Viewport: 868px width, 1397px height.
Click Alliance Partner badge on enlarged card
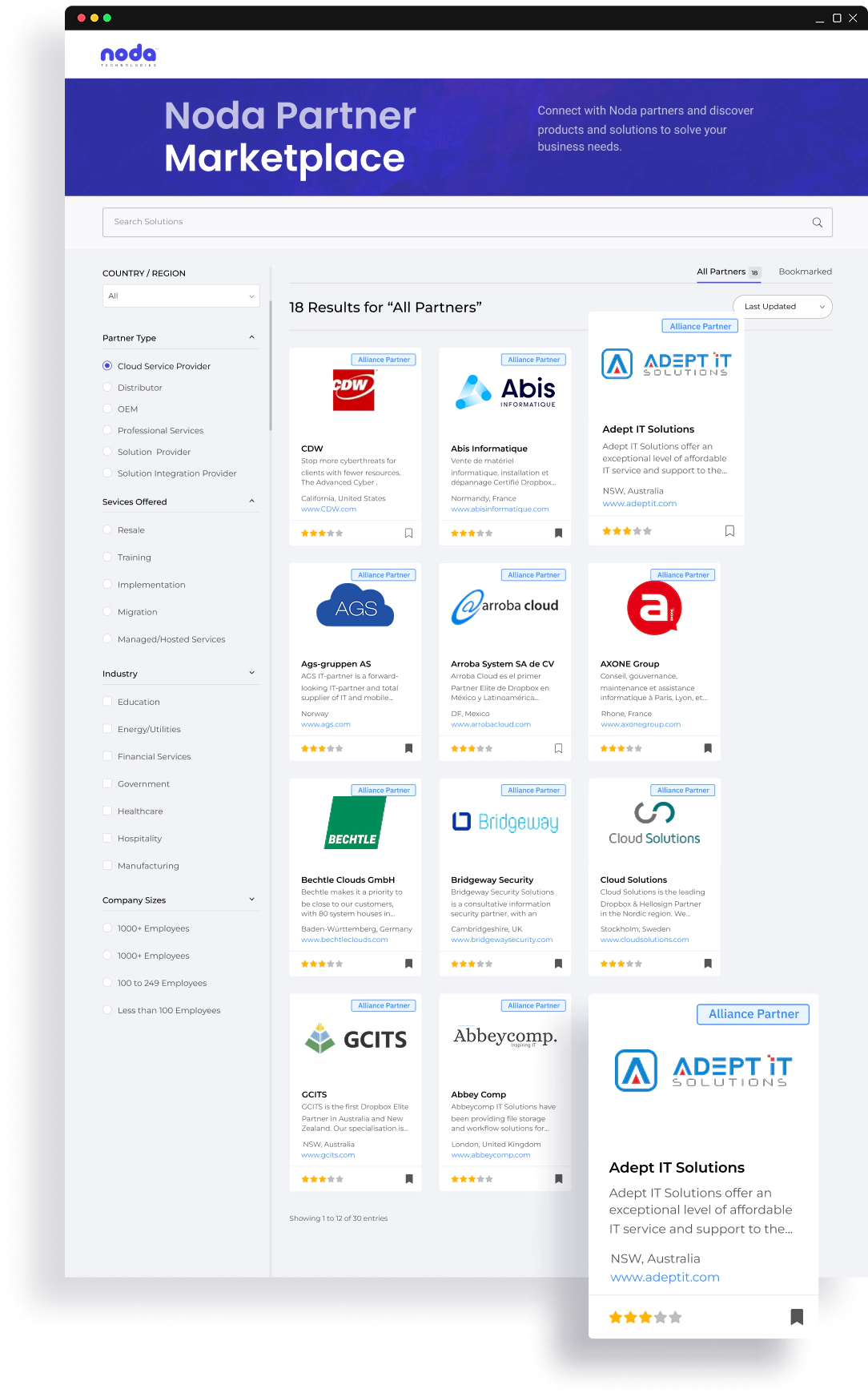point(753,1014)
